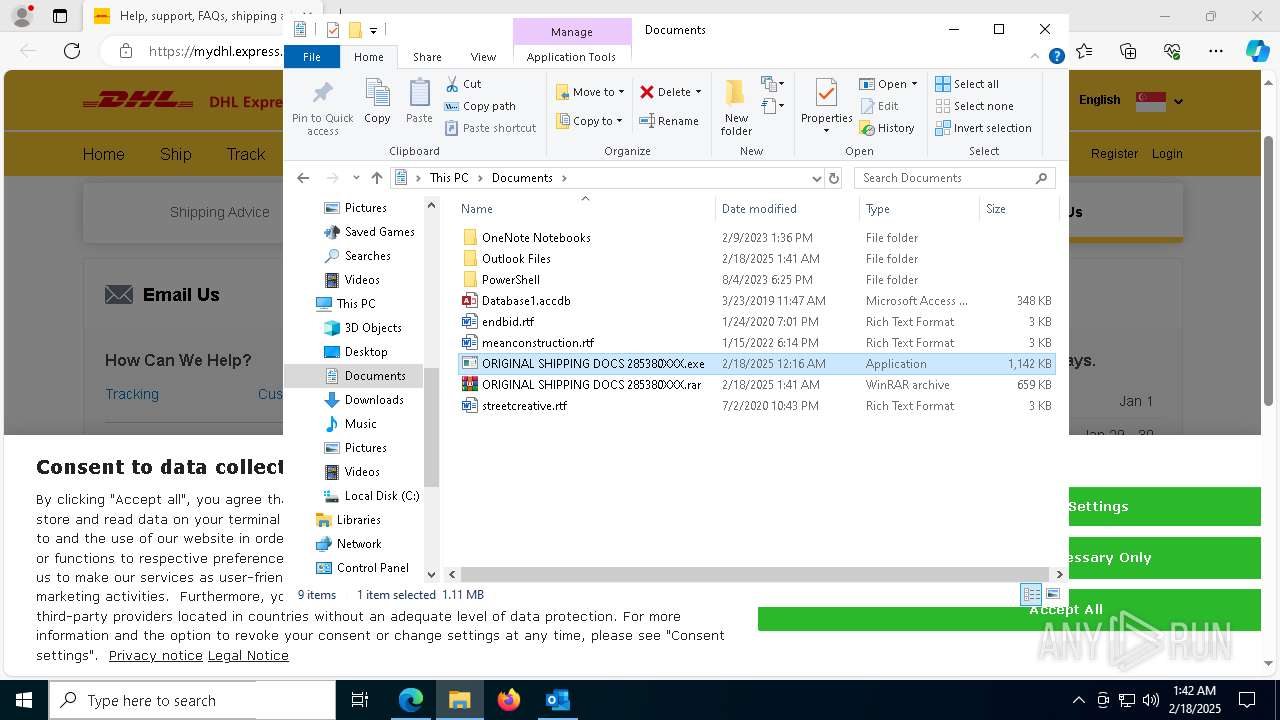The width and height of the screenshot is (1280, 720).
Task: Switch to the Share ribbon tab
Action: coord(427,57)
